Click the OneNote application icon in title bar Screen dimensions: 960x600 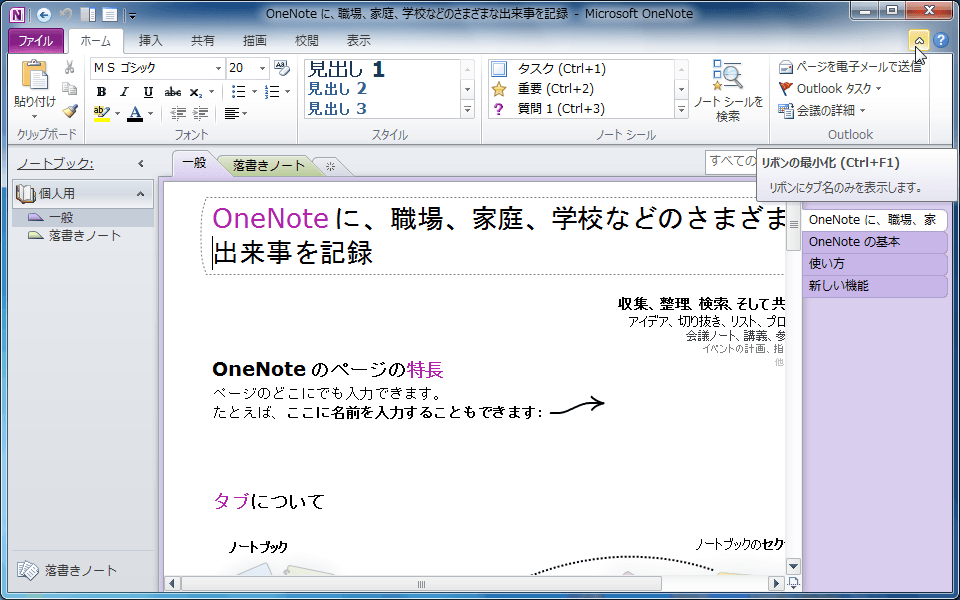tap(17, 14)
